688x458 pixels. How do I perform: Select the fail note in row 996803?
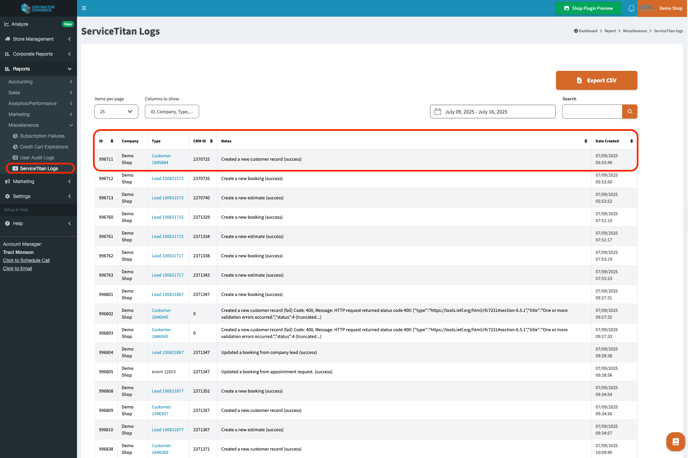pyautogui.click(x=394, y=333)
